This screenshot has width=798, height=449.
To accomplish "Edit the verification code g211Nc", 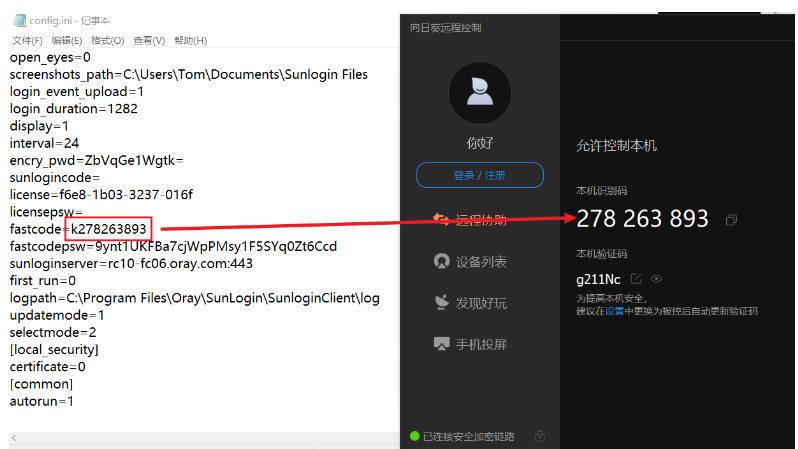I will tap(636, 278).
